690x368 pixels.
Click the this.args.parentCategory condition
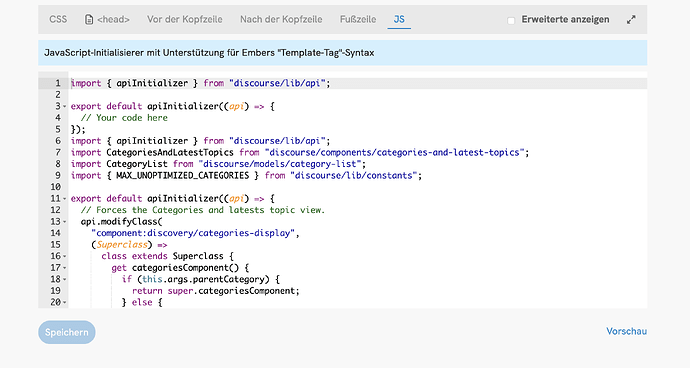203,279
